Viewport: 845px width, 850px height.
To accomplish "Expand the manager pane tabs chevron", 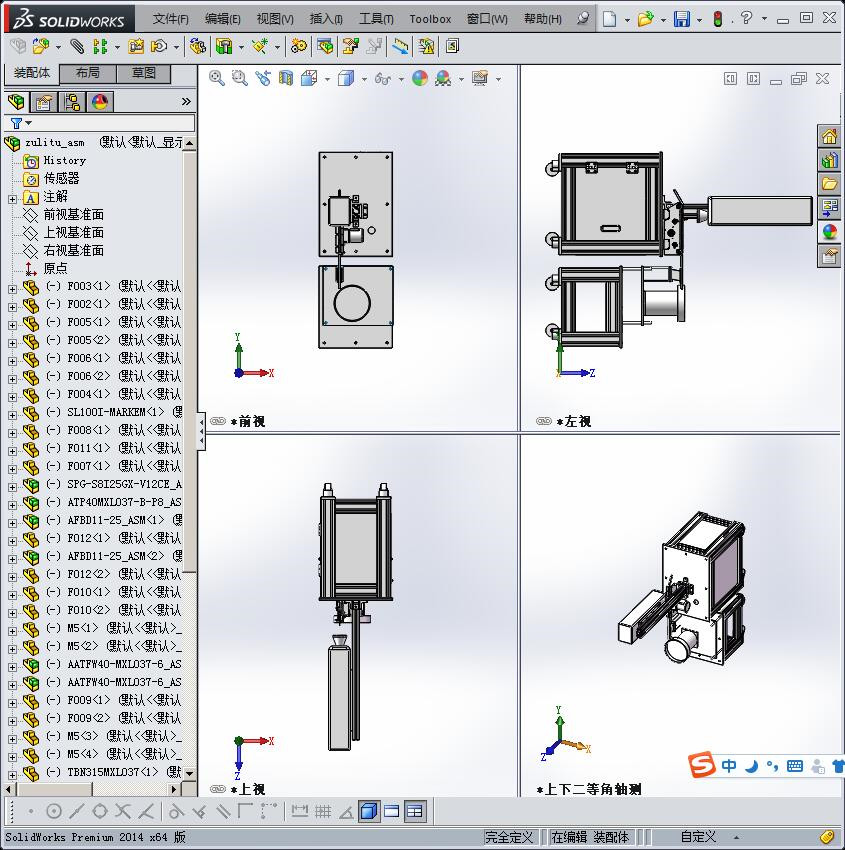I will (186, 101).
